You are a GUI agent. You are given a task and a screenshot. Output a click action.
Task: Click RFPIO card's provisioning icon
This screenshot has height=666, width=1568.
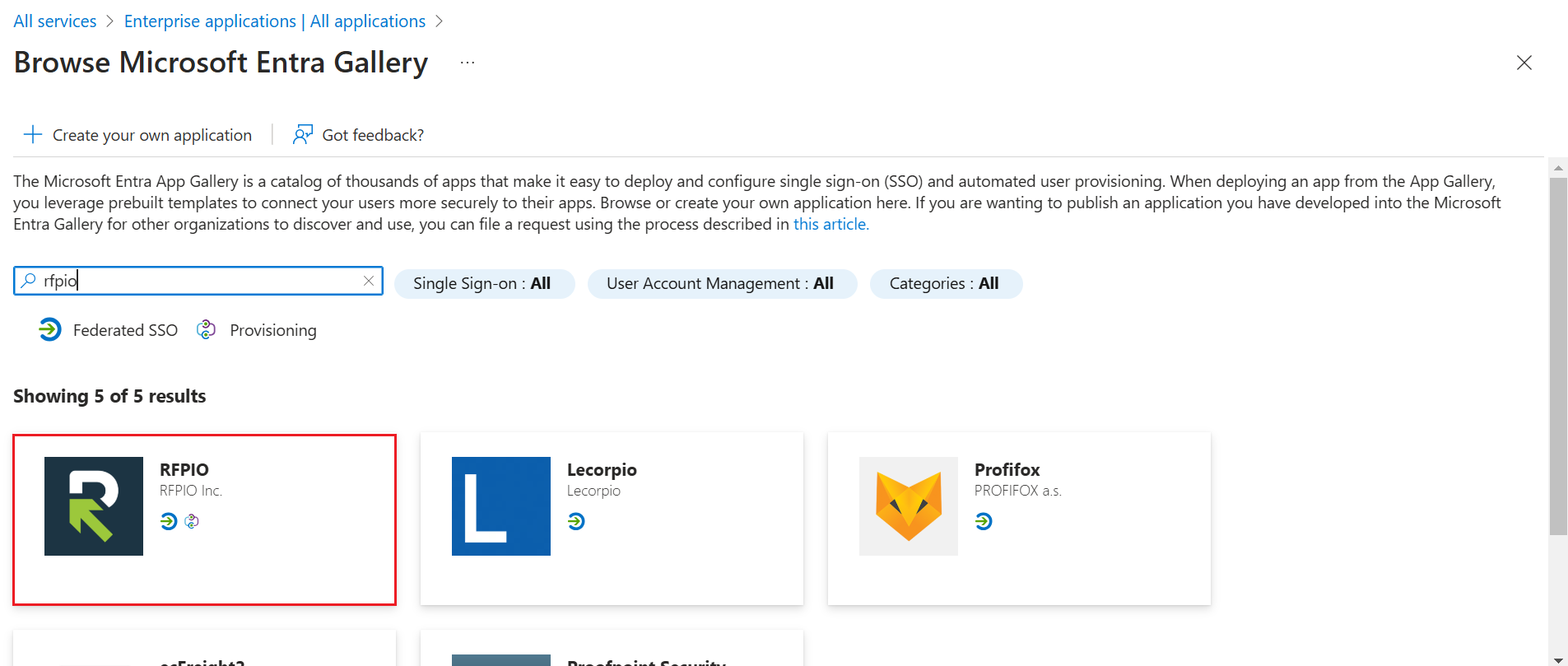pos(192,521)
